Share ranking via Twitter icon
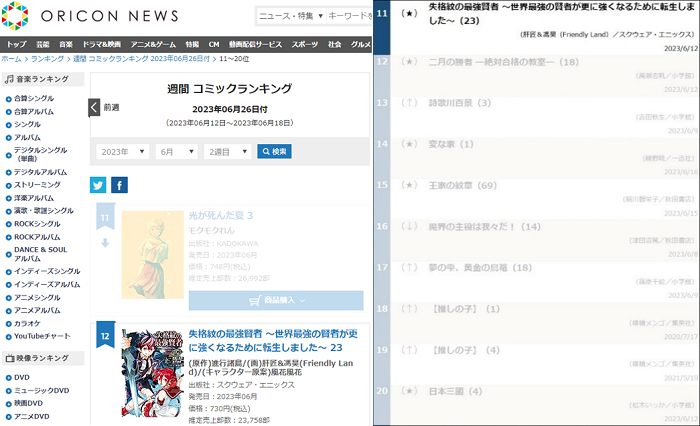This screenshot has width=700, height=426. [x=98, y=185]
